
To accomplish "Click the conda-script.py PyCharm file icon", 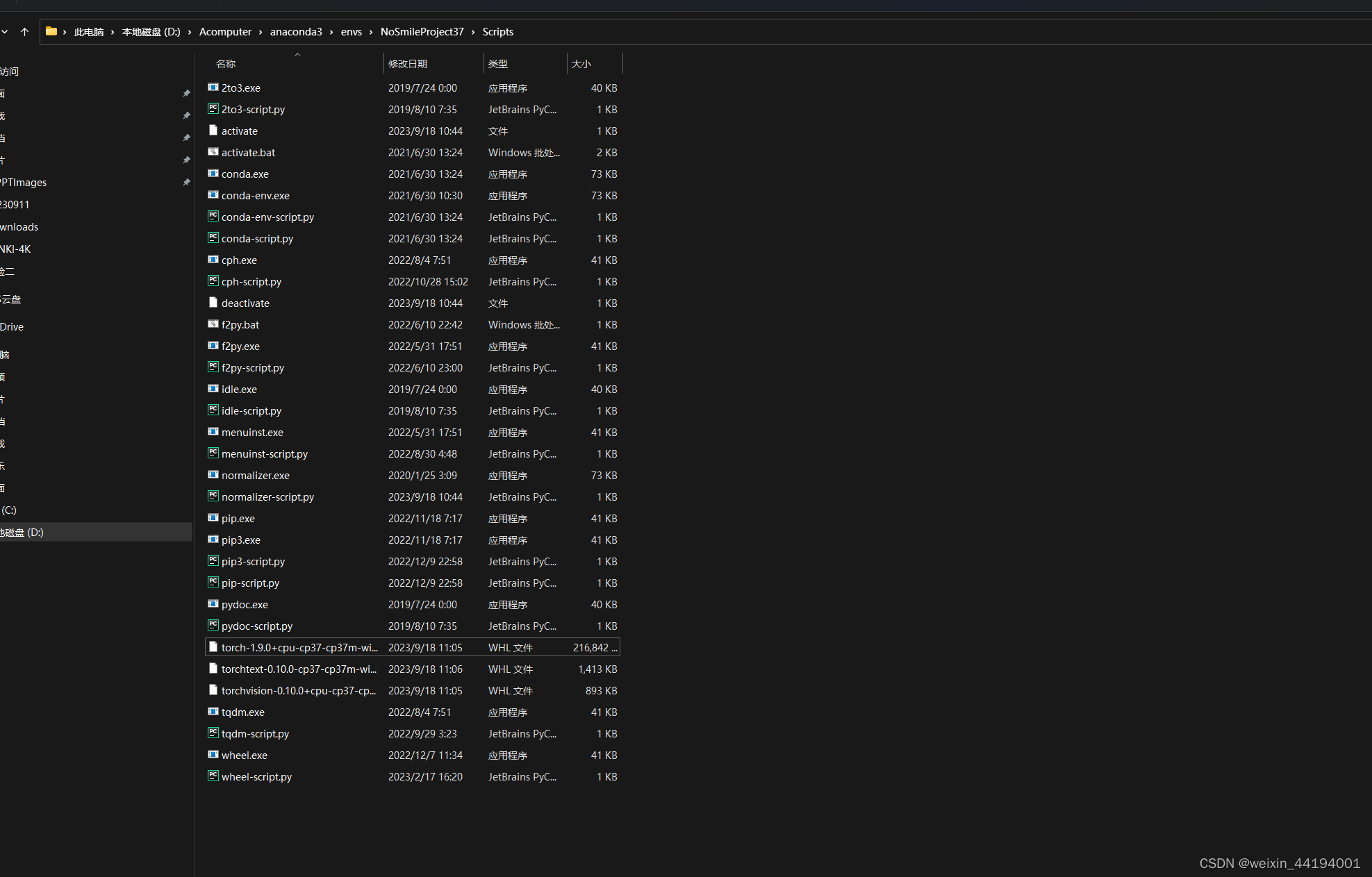I will tap(213, 238).
